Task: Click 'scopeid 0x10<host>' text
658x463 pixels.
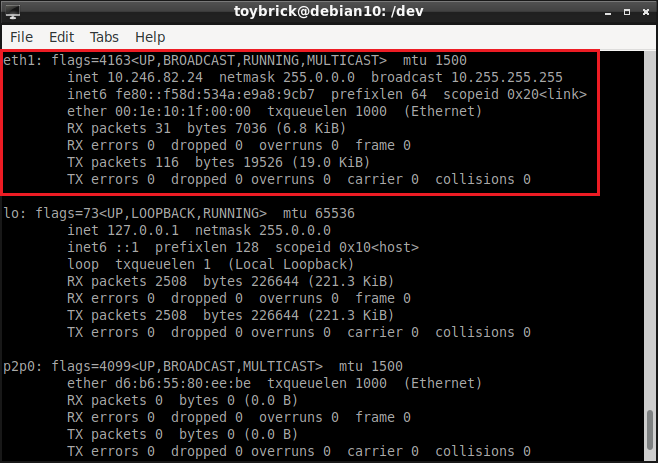Action: click(347, 247)
